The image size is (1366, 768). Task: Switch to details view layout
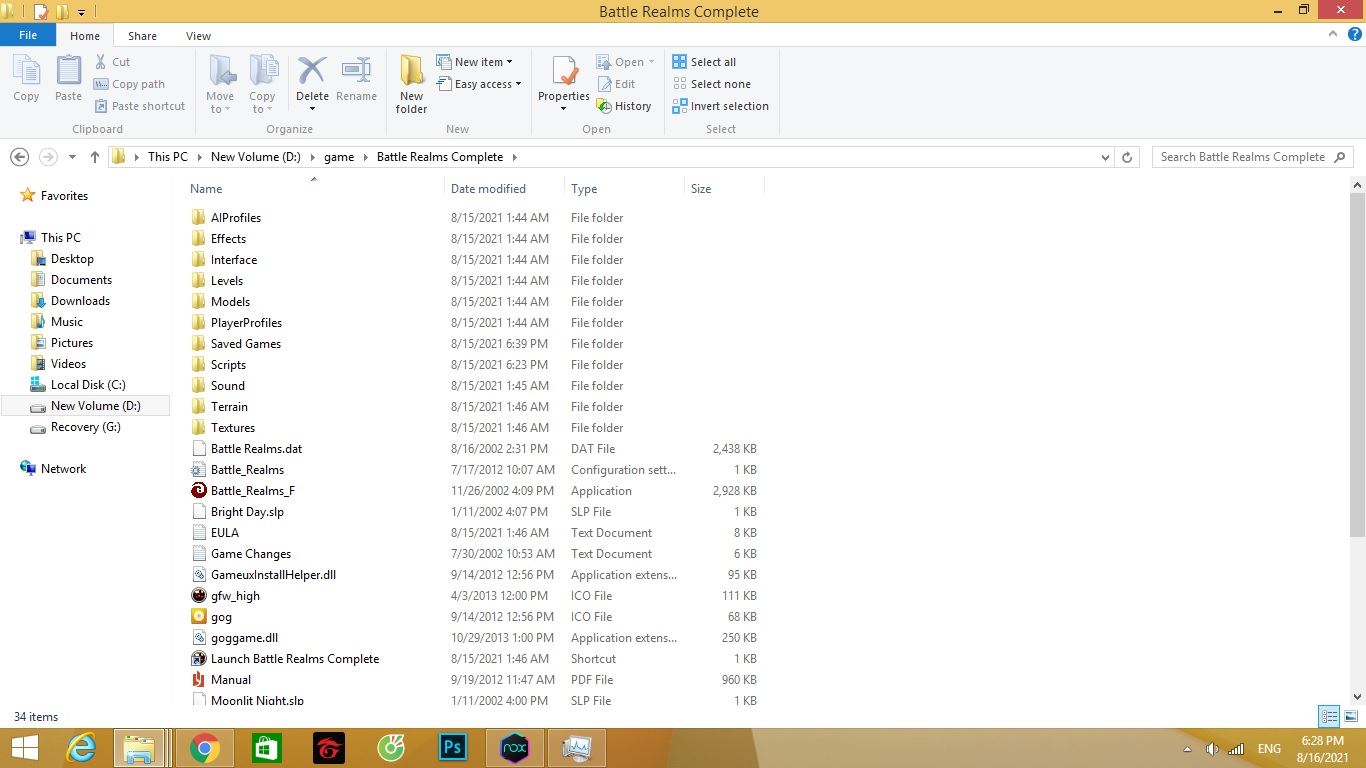tap(1329, 716)
